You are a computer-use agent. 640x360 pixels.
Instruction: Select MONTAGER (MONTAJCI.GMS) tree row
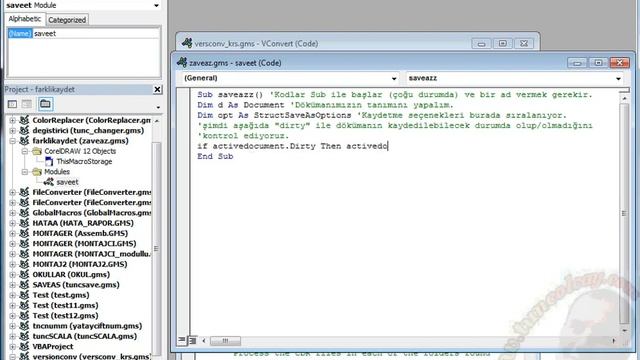tap(84, 244)
